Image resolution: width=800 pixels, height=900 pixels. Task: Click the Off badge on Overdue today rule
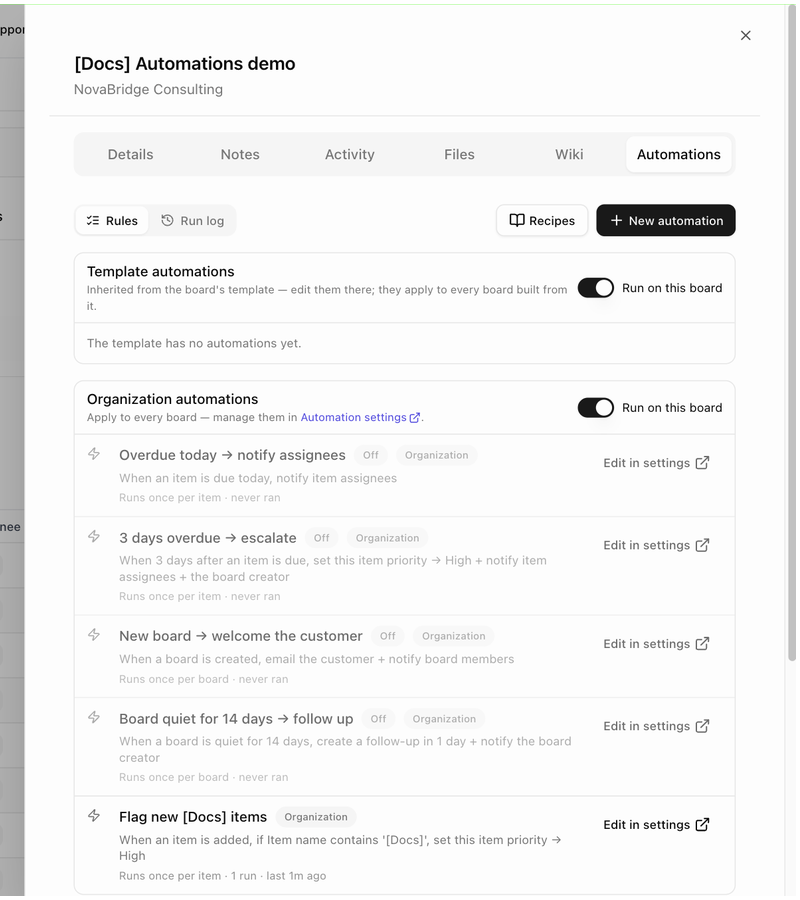tap(372, 457)
